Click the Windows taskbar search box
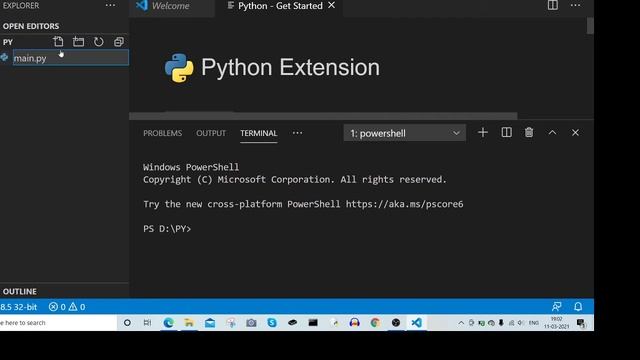The image size is (640, 360). [58, 323]
